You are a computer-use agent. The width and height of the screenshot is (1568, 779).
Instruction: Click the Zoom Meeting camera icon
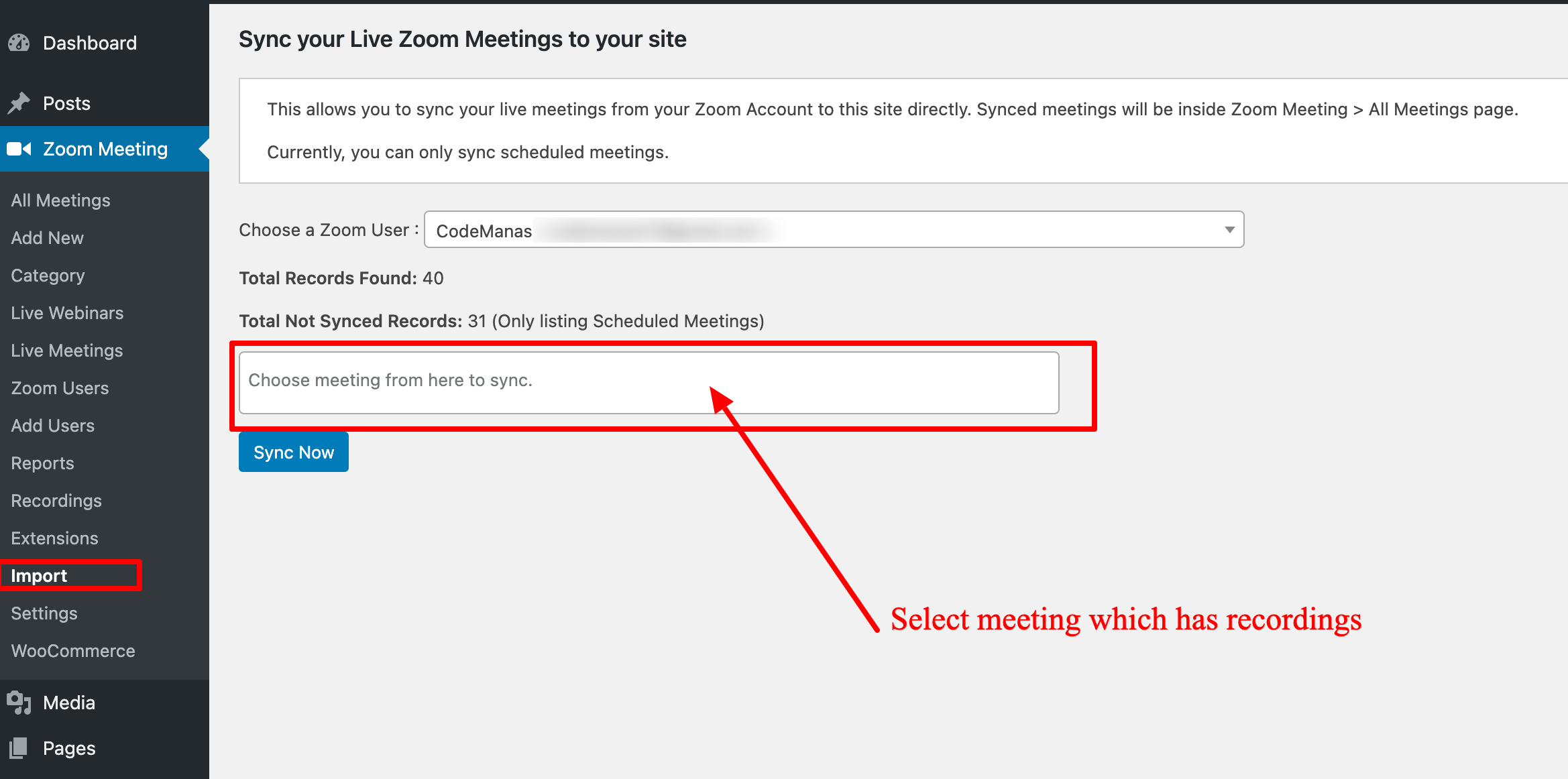19,149
